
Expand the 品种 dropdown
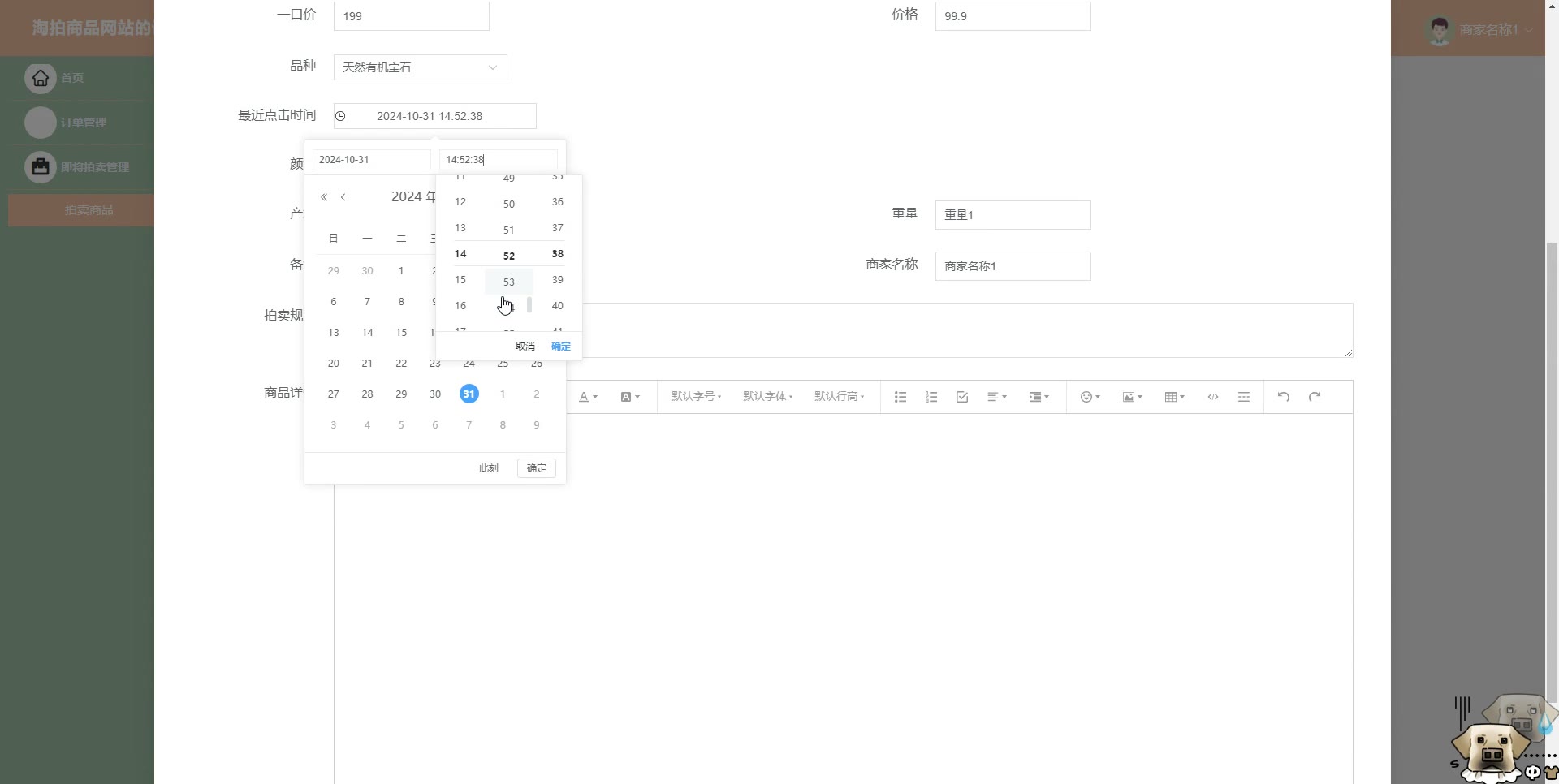[420, 67]
